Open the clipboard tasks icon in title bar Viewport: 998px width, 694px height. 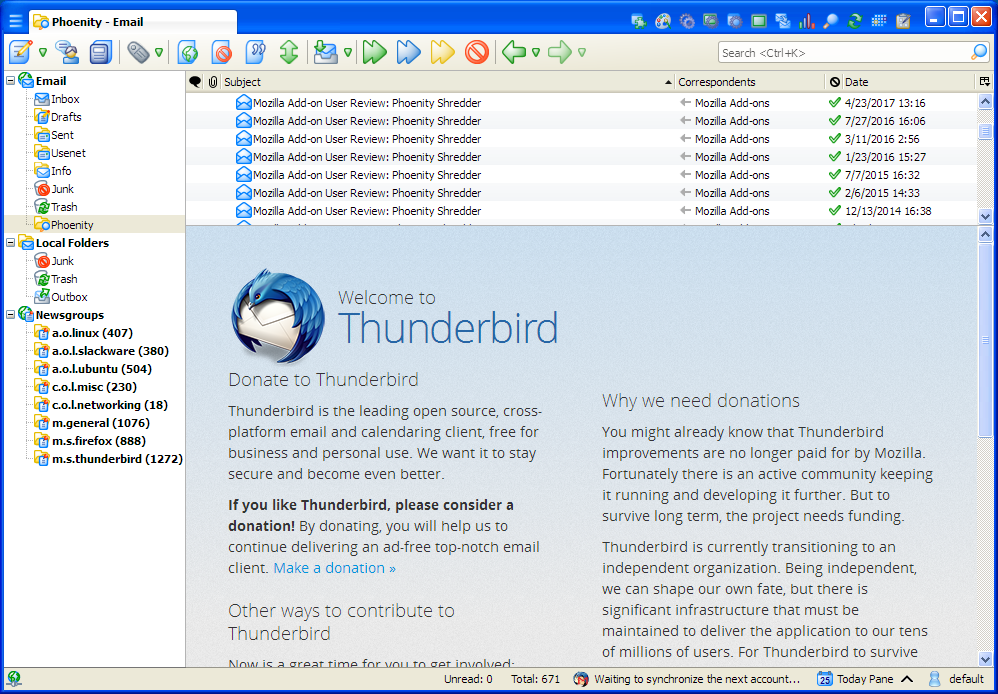903,22
